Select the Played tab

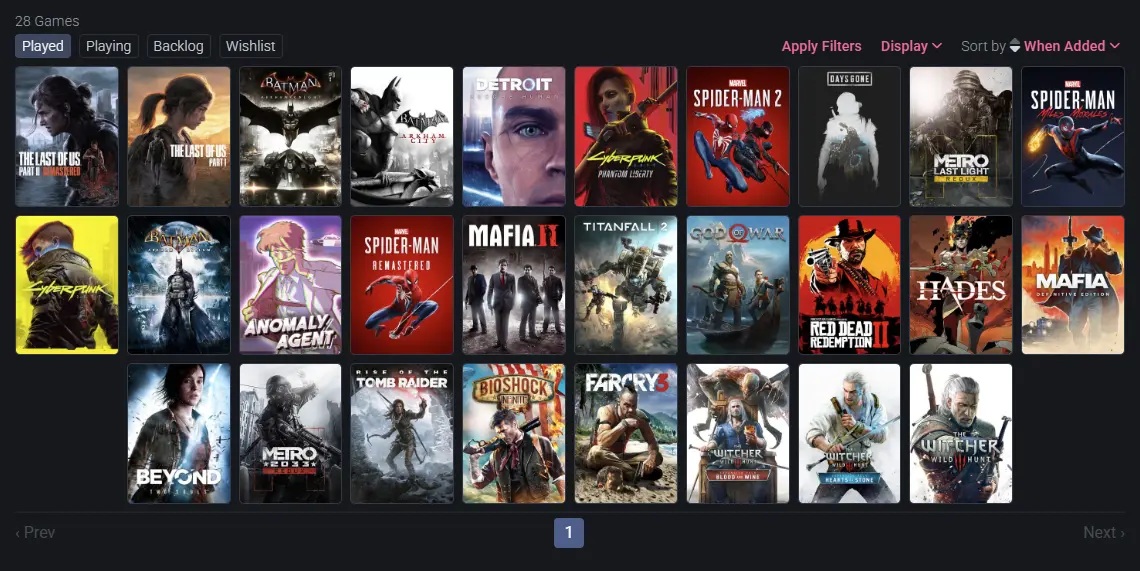tap(43, 46)
